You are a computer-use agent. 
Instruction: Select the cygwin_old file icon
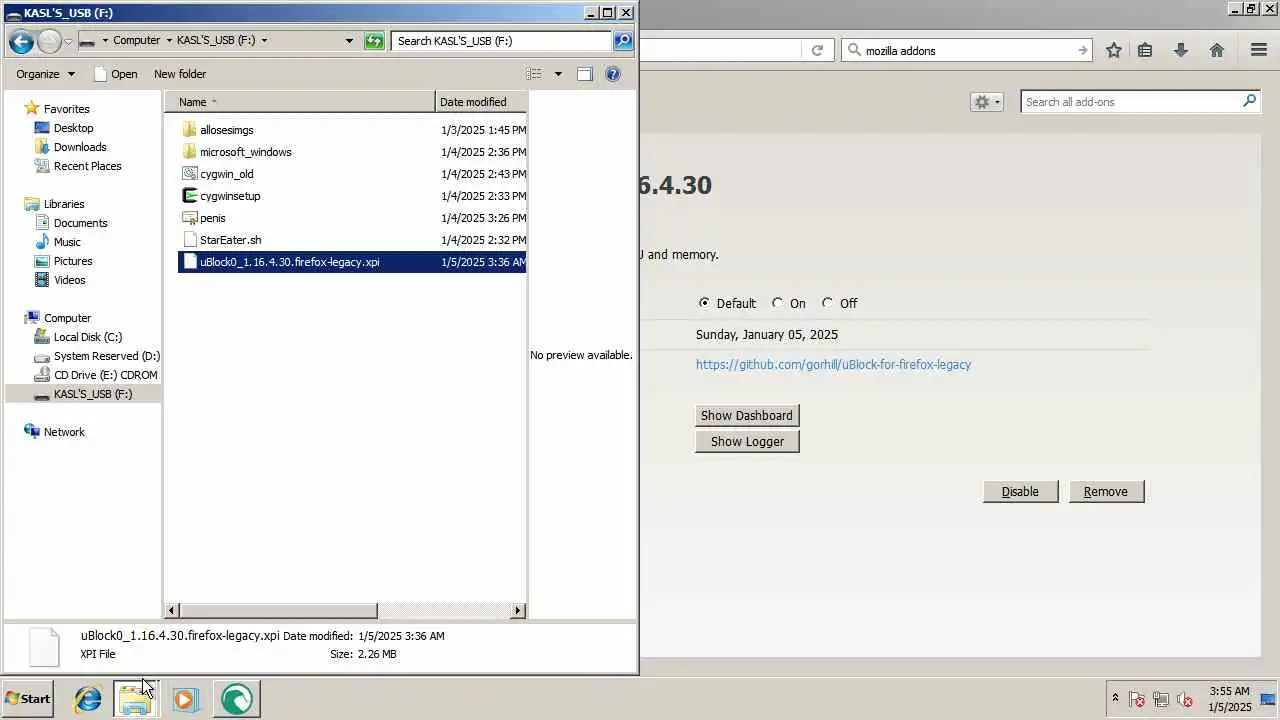point(190,174)
